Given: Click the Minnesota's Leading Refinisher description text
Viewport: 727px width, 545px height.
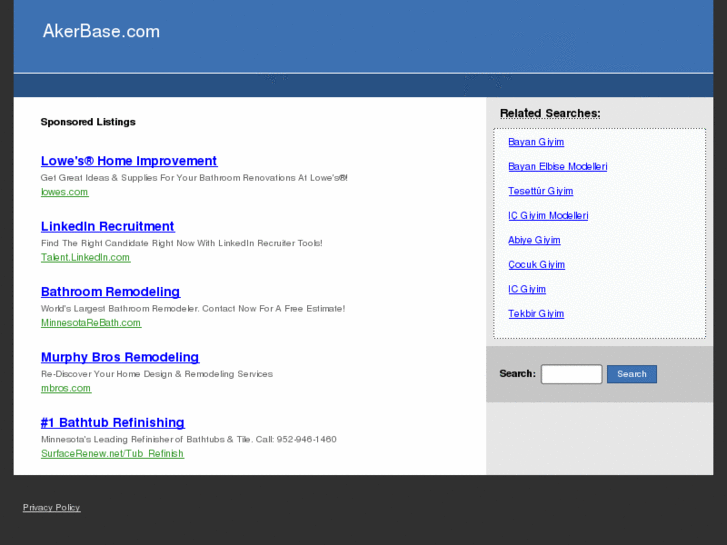Looking at the screenshot, I should pyautogui.click(x=189, y=439).
